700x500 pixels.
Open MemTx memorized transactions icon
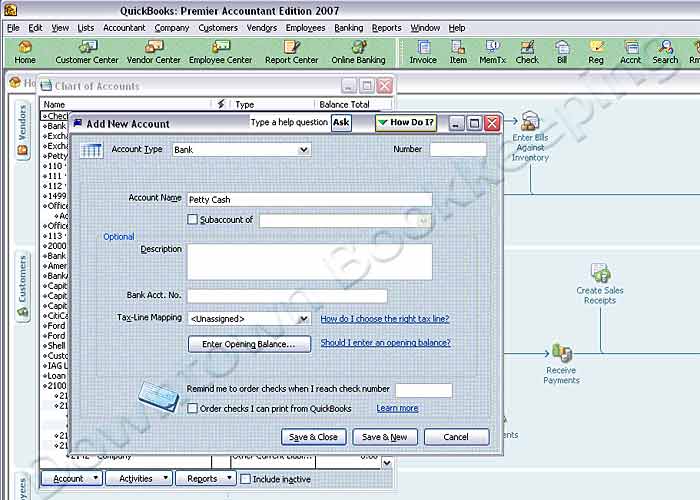(x=492, y=53)
